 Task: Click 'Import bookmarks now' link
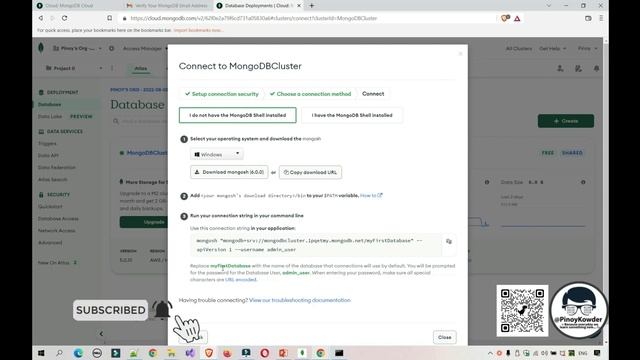(198, 30)
